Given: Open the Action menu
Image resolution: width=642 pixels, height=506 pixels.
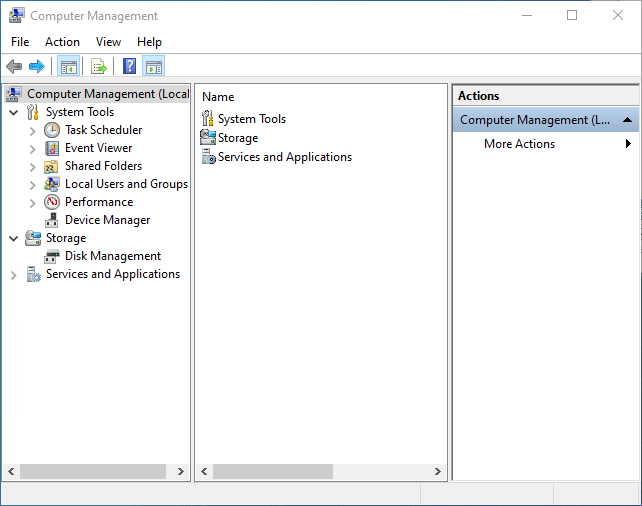Looking at the screenshot, I should [x=62, y=42].
